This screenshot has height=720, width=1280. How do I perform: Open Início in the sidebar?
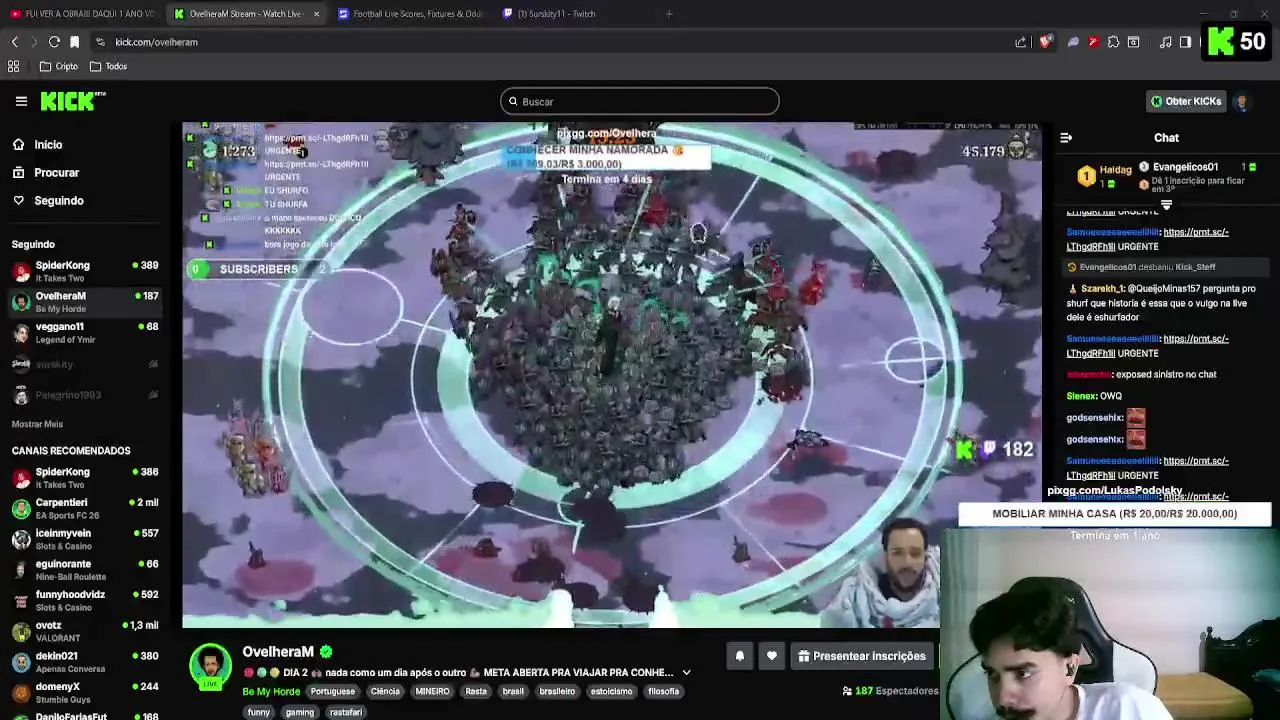48,145
